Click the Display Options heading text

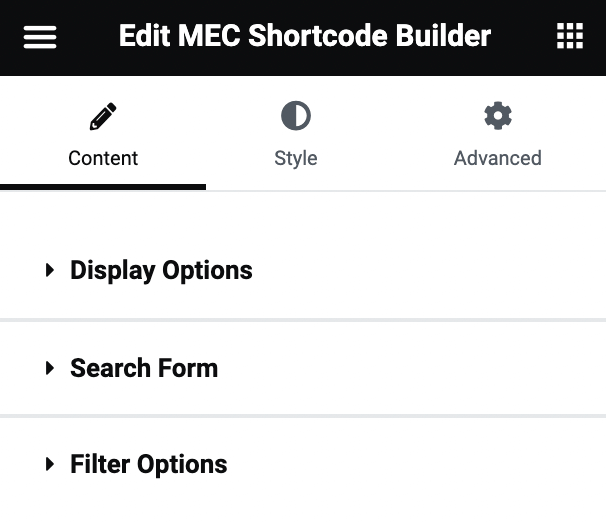click(161, 270)
